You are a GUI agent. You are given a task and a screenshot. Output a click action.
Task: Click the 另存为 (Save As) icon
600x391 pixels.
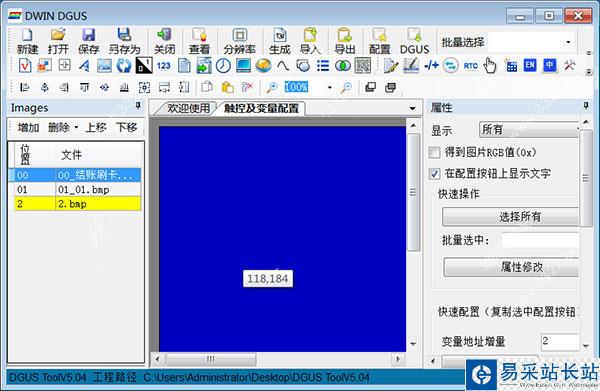coord(124,41)
